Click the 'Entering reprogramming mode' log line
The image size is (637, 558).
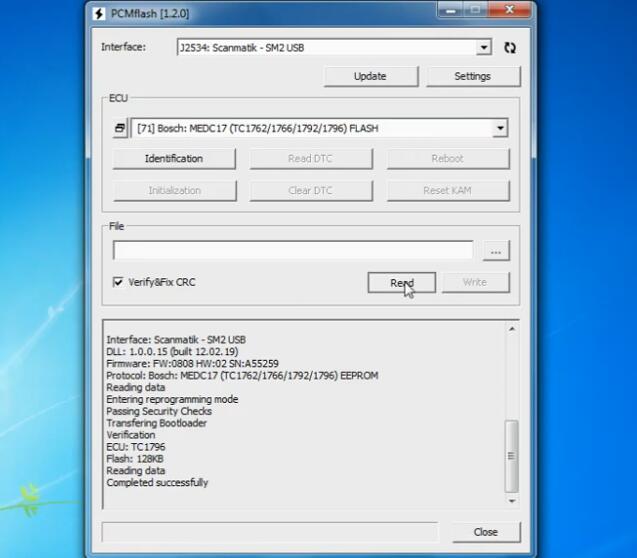tap(172, 400)
